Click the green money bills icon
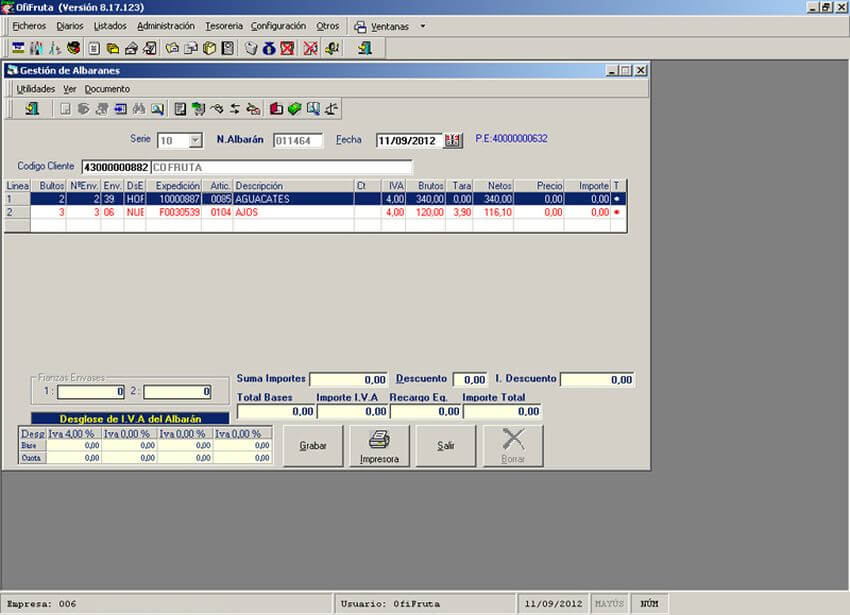The height and width of the screenshot is (615, 850). pos(294,109)
